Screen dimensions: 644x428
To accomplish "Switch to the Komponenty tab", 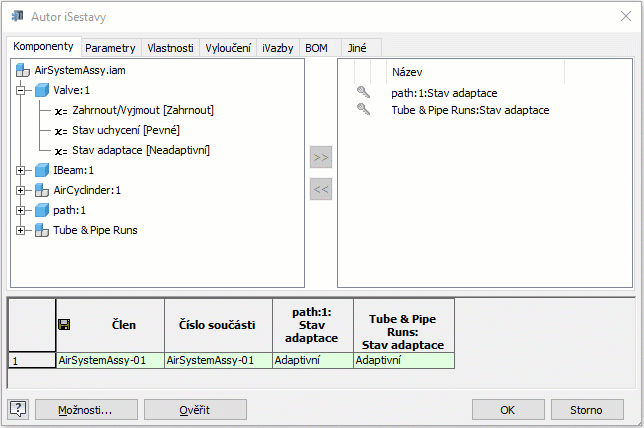I will (x=44, y=46).
